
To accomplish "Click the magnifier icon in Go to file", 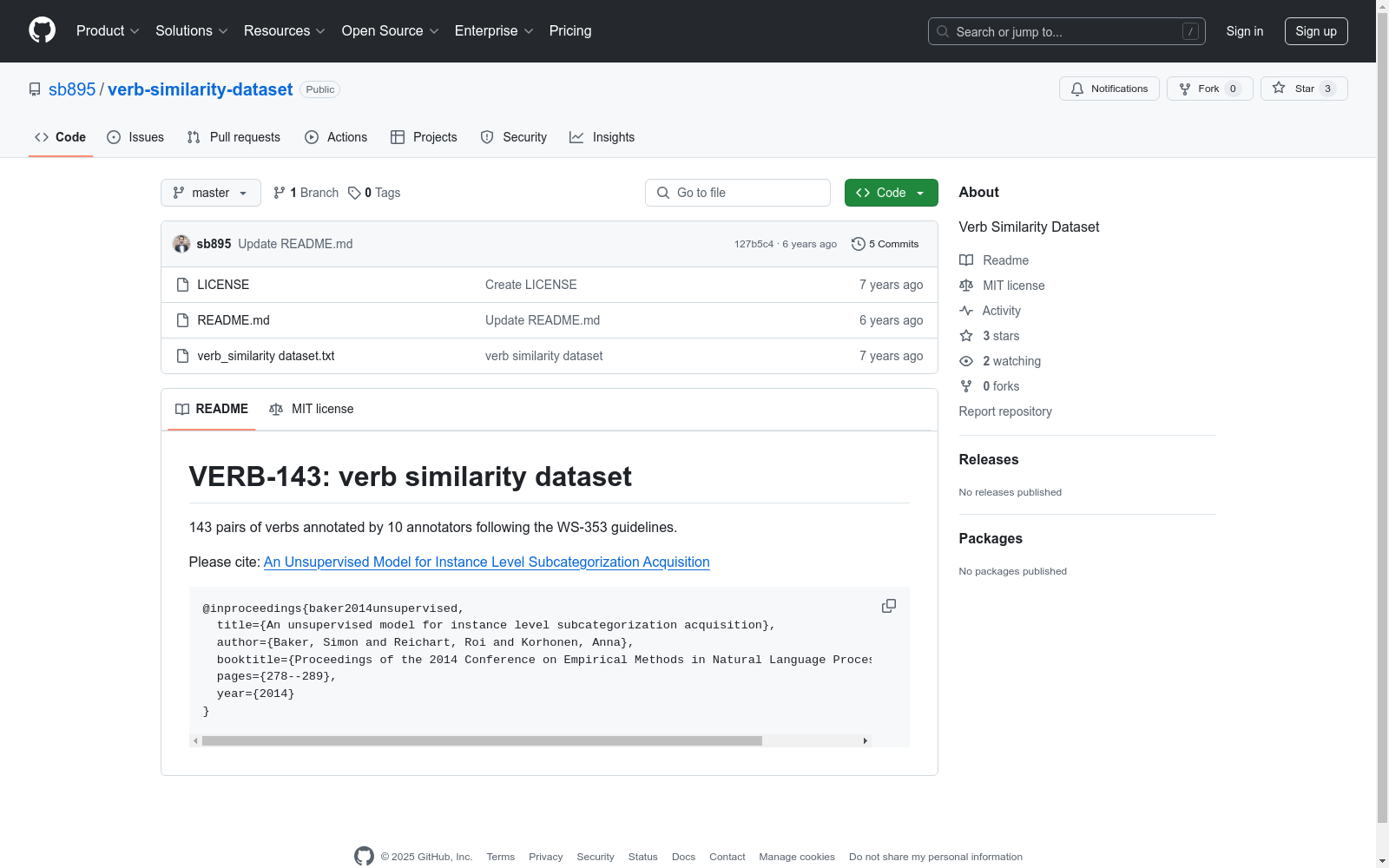I will (x=663, y=193).
